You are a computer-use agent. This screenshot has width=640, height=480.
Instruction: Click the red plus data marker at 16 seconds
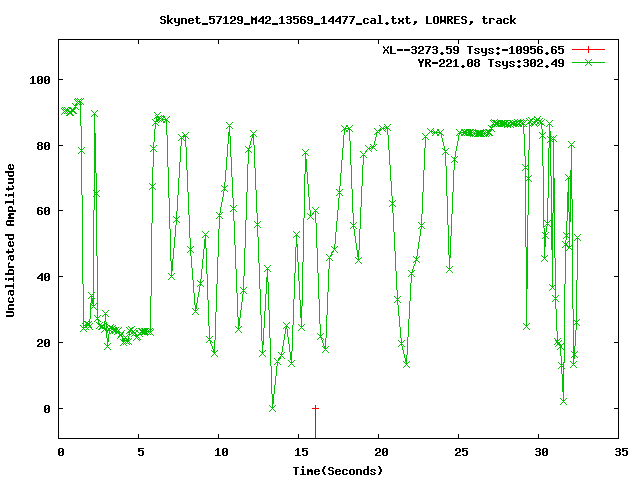[x=315, y=408]
